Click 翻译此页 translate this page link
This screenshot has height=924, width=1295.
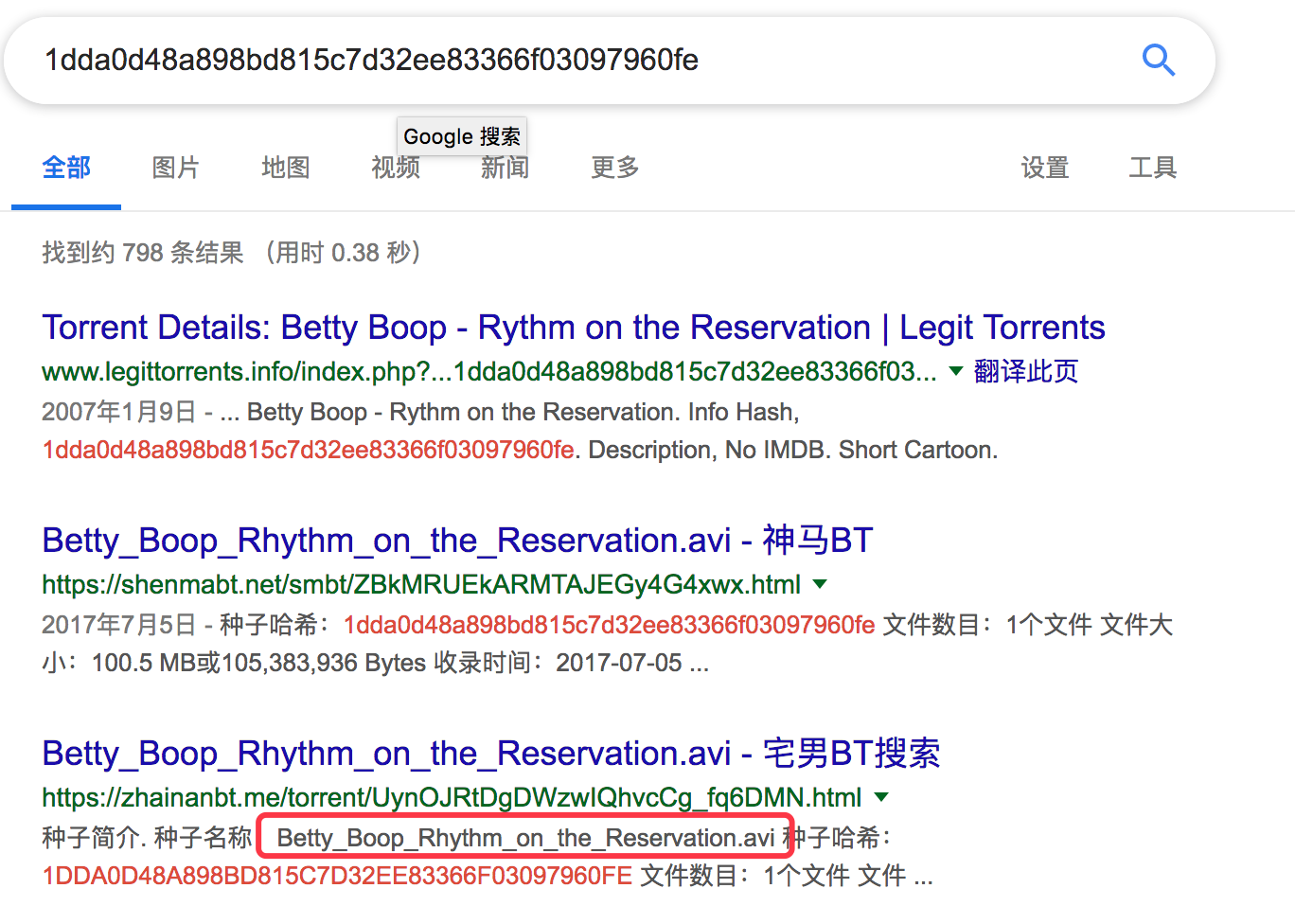click(x=1026, y=371)
